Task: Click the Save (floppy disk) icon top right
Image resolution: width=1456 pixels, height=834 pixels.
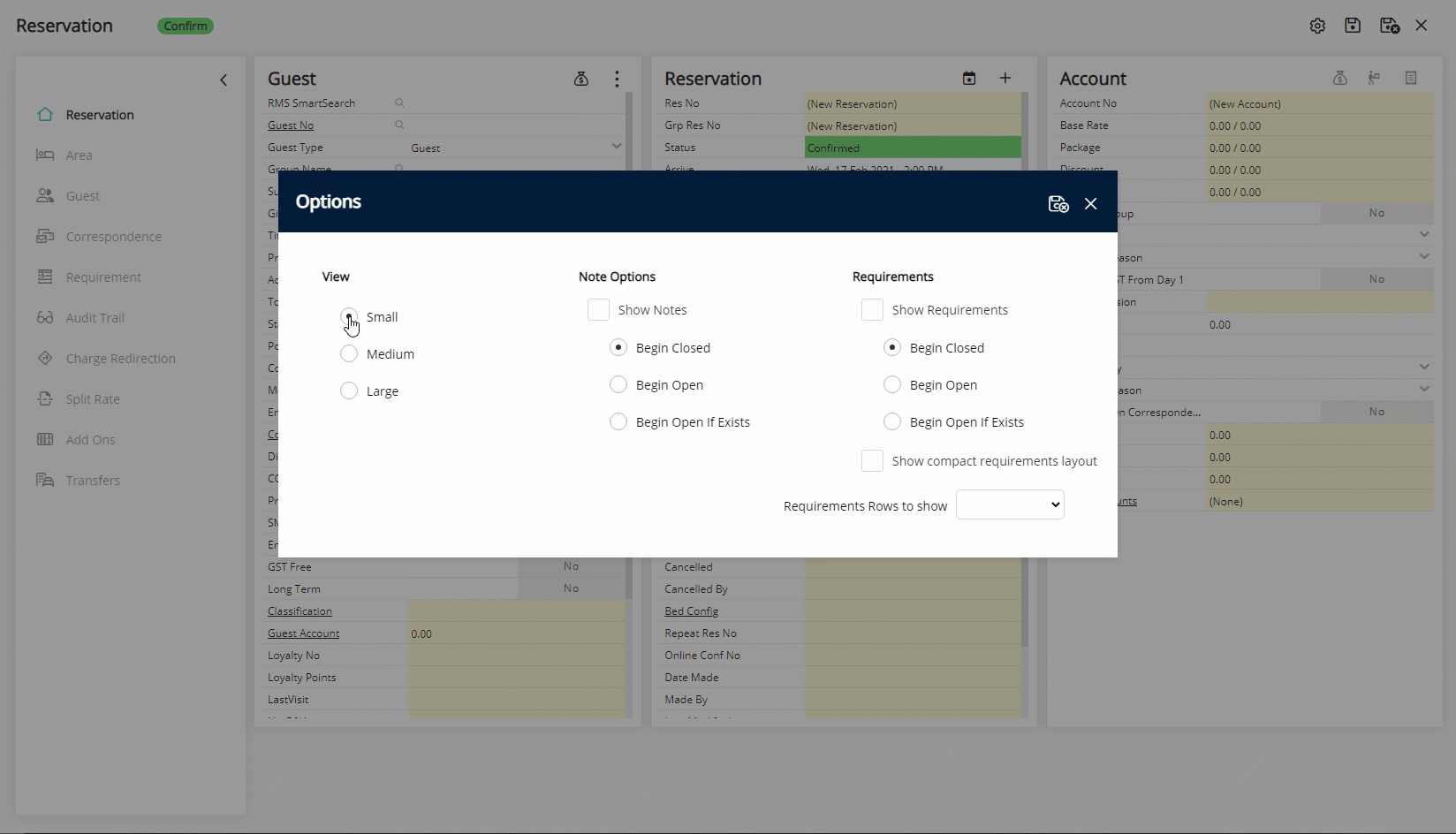Action: click(x=1353, y=26)
